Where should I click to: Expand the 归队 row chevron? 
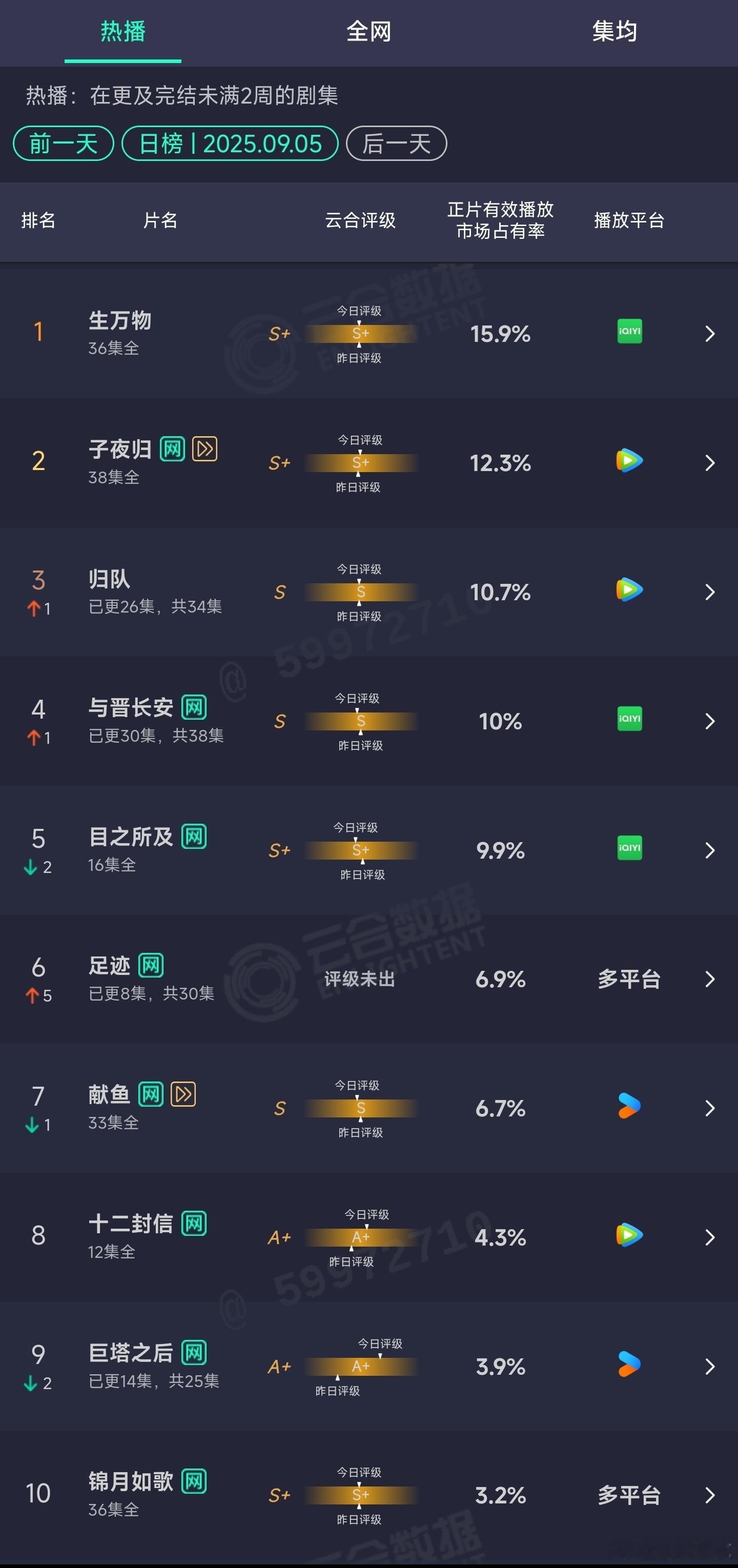pos(709,592)
